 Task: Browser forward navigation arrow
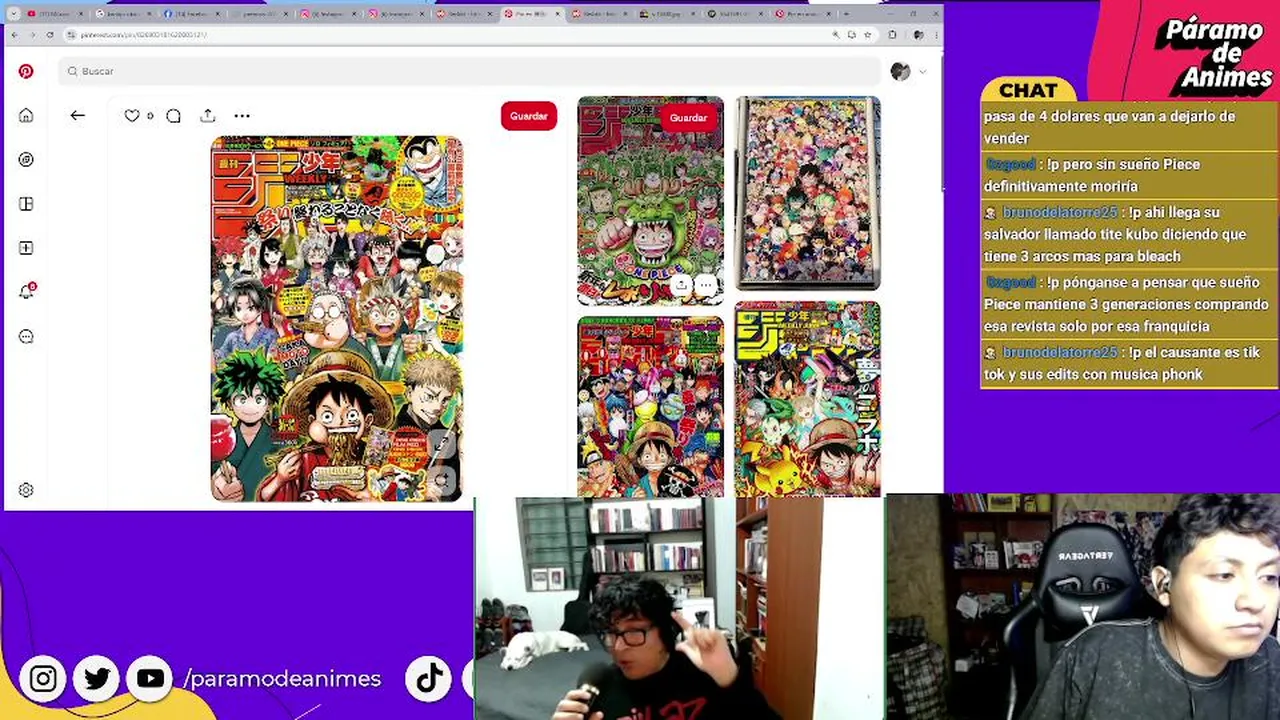(x=32, y=35)
